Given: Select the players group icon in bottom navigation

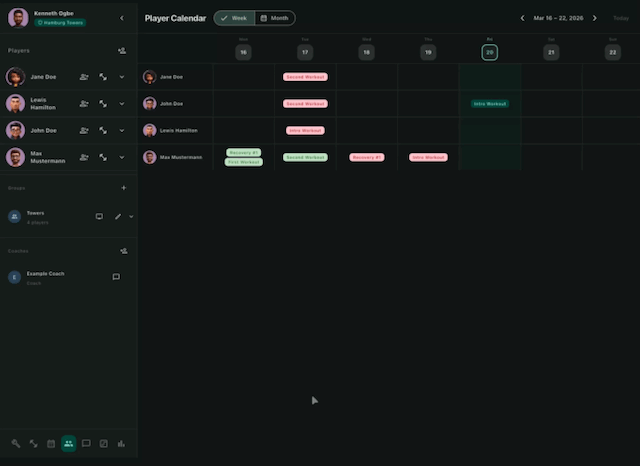Looking at the screenshot, I should [69, 444].
